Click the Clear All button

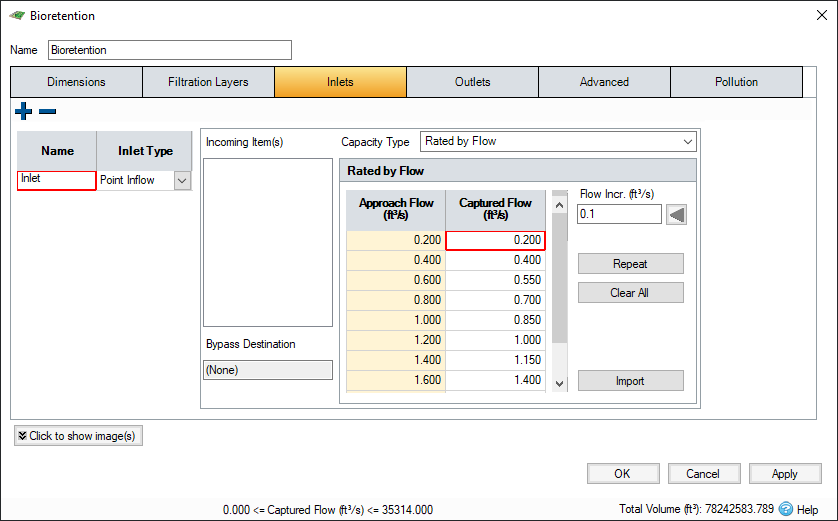point(631,292)
